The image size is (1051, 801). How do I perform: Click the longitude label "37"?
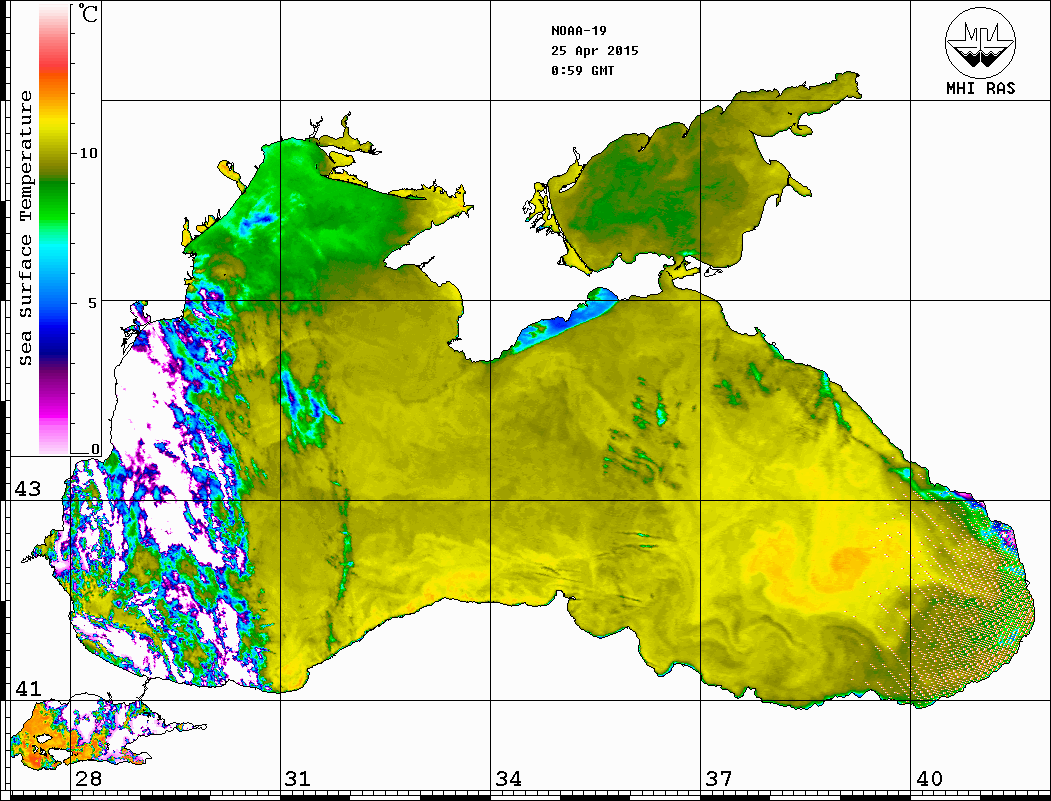(719, 778)
